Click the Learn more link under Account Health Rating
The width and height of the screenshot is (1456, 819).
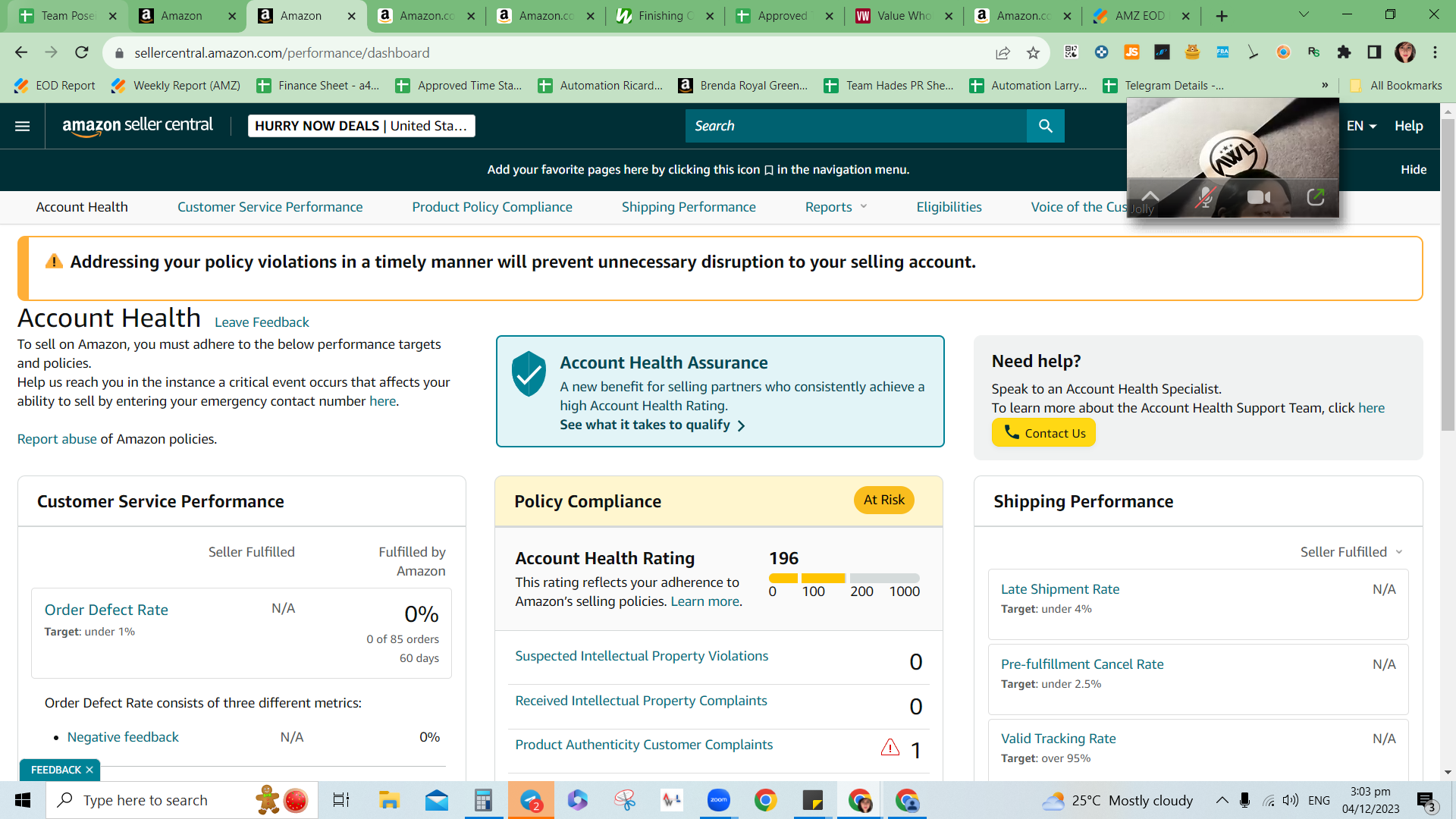[704, 601]
